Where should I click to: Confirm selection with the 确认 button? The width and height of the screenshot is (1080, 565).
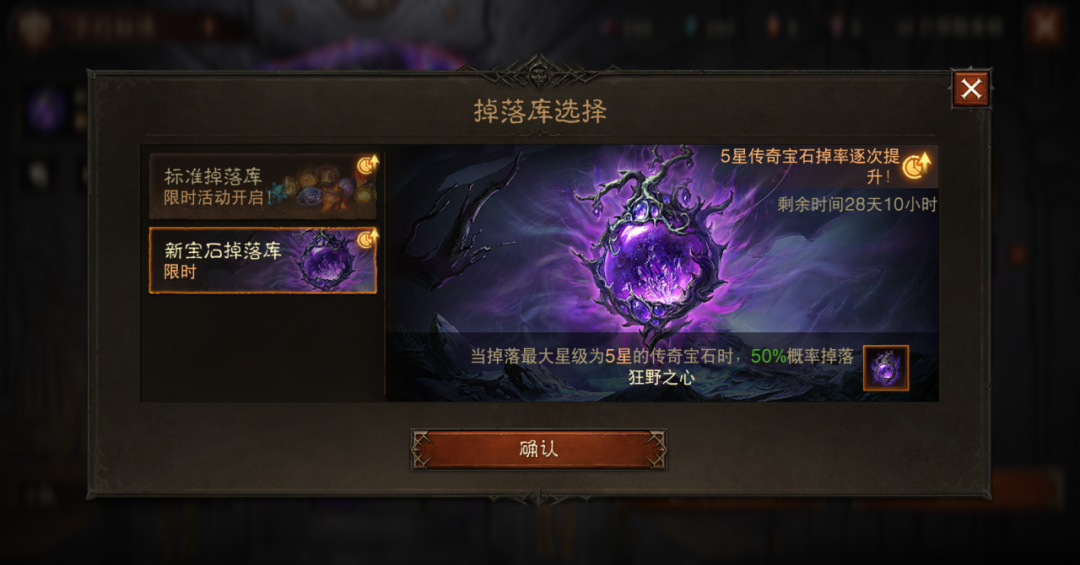(539, 449)
